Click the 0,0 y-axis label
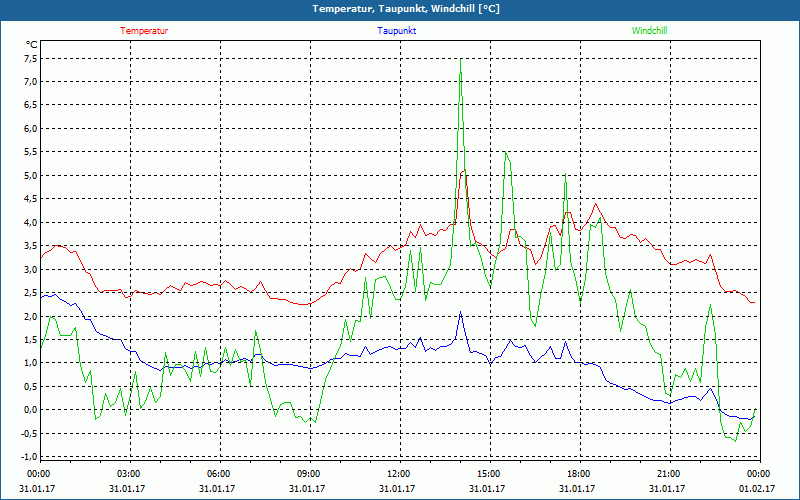800x500 pixels. pyautogui.click(x=31, y=410)
